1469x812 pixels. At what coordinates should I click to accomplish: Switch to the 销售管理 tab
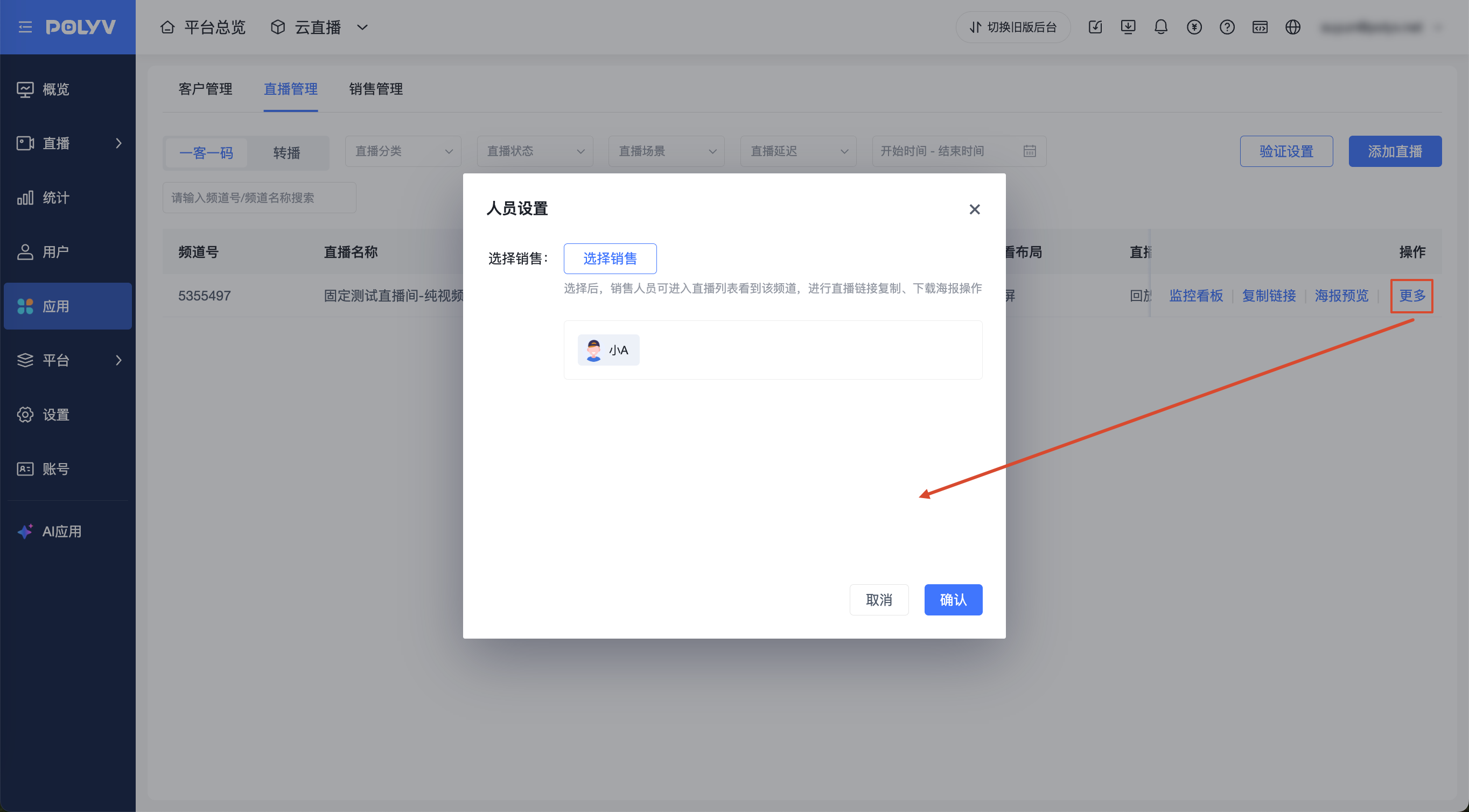coord(376,89)
